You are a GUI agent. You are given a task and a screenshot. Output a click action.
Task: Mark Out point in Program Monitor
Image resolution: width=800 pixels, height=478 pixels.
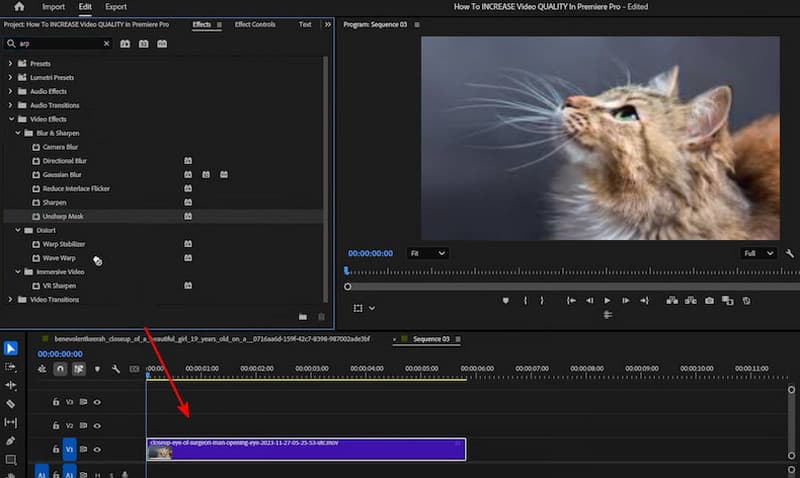(x=542, y=300)
